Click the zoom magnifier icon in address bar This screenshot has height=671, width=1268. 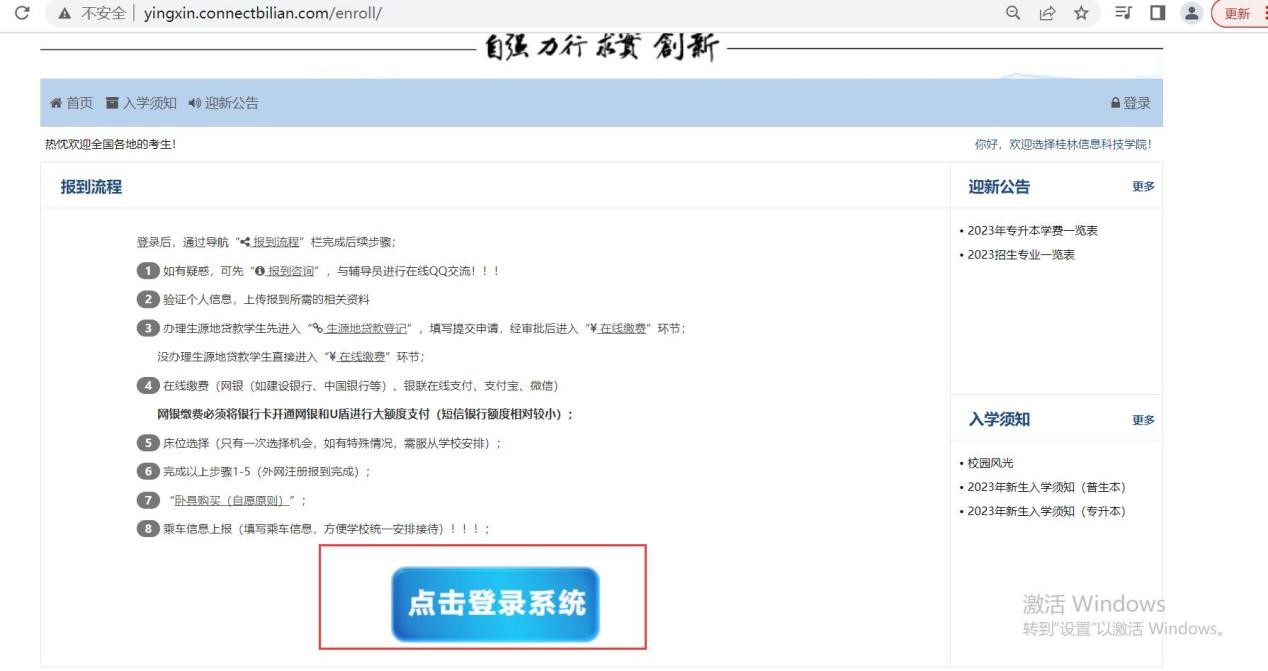pos(1014,14)
